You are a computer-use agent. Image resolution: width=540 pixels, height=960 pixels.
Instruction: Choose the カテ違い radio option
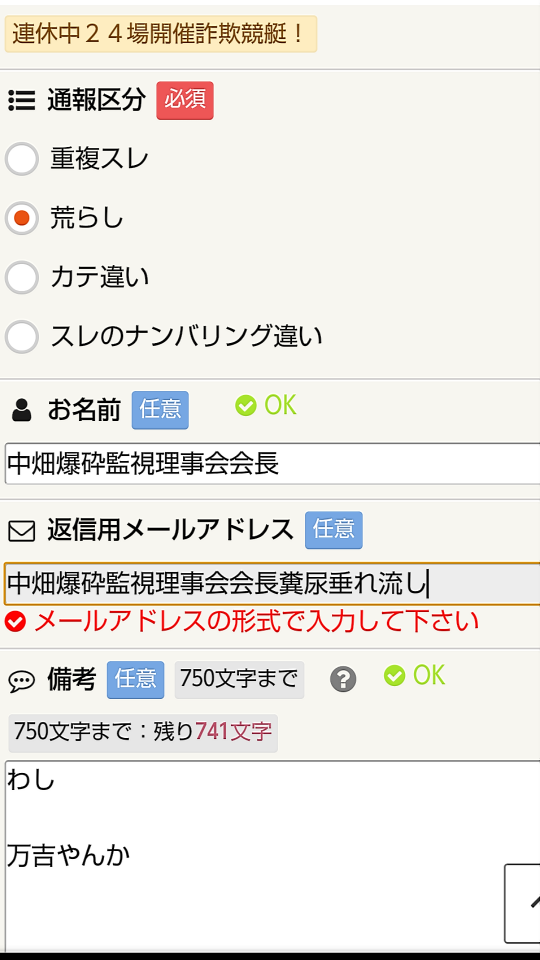21,277
